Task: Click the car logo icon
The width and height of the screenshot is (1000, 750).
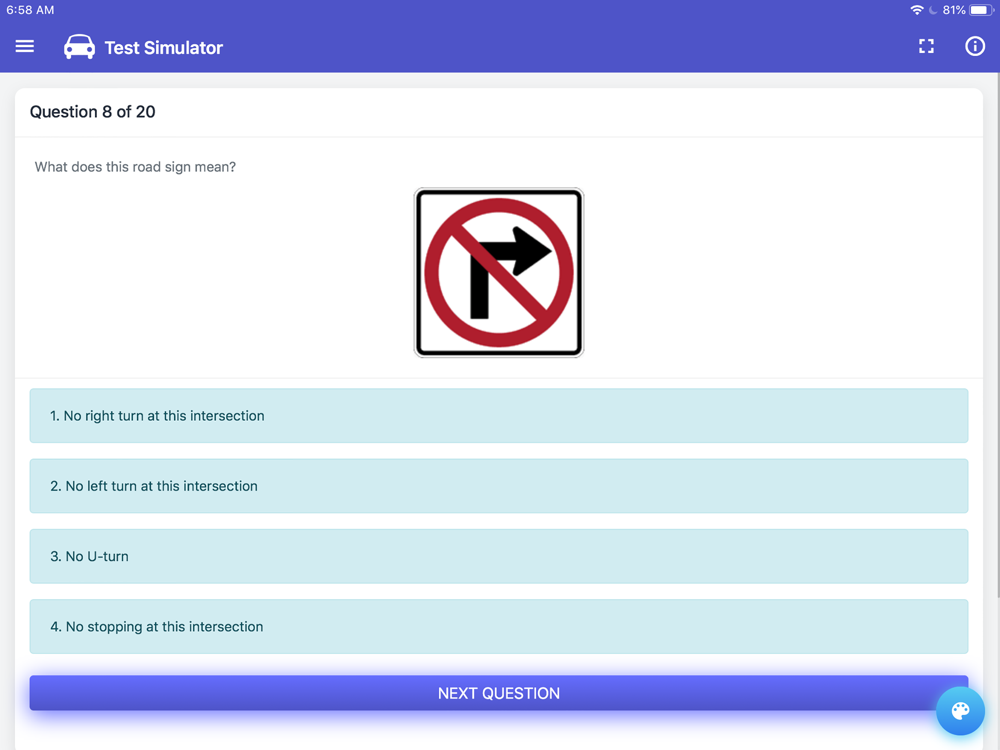Action: [x=79, y=47]
